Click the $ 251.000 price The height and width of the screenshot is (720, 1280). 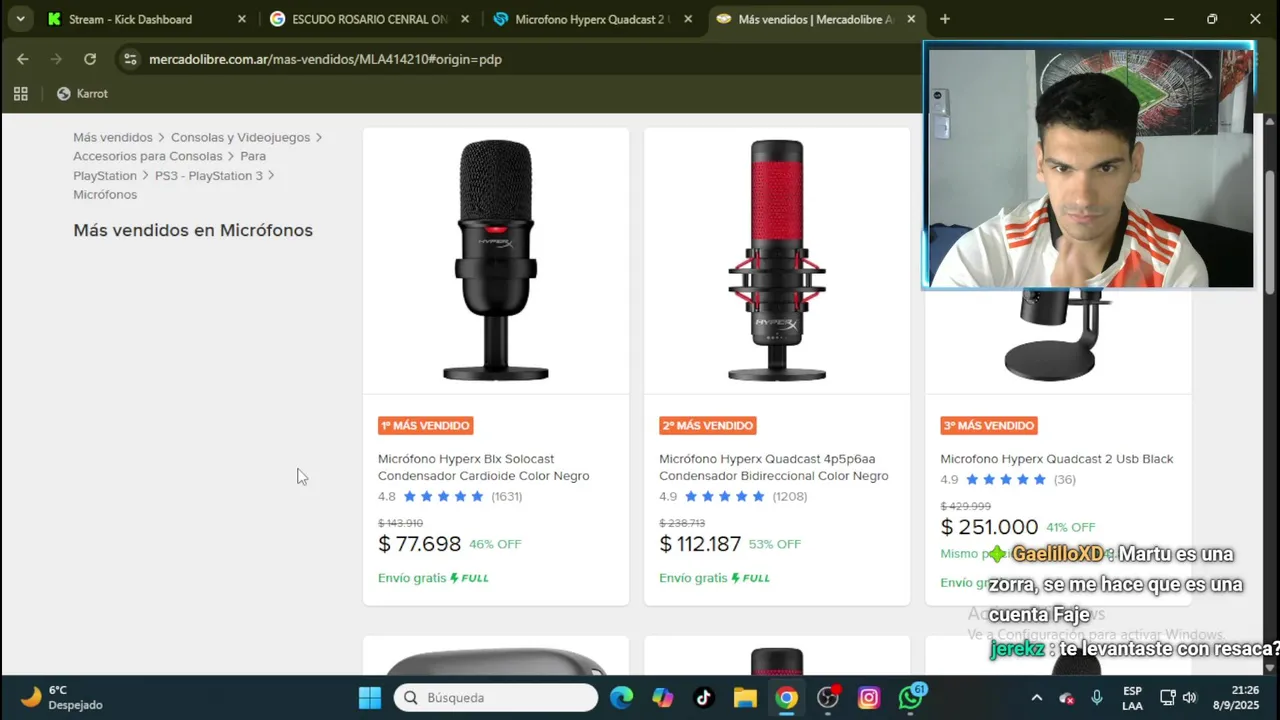(x=989, y=527)
